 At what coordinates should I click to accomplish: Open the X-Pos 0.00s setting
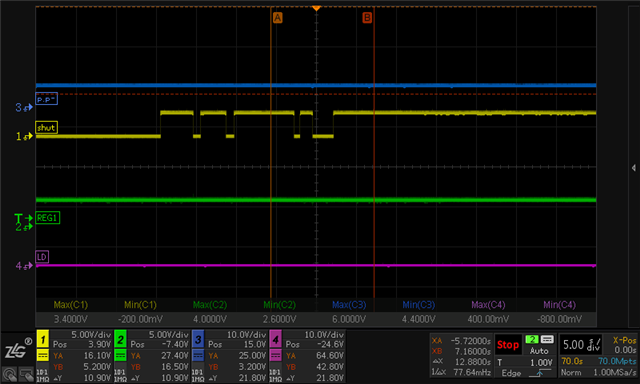point(624,345)
